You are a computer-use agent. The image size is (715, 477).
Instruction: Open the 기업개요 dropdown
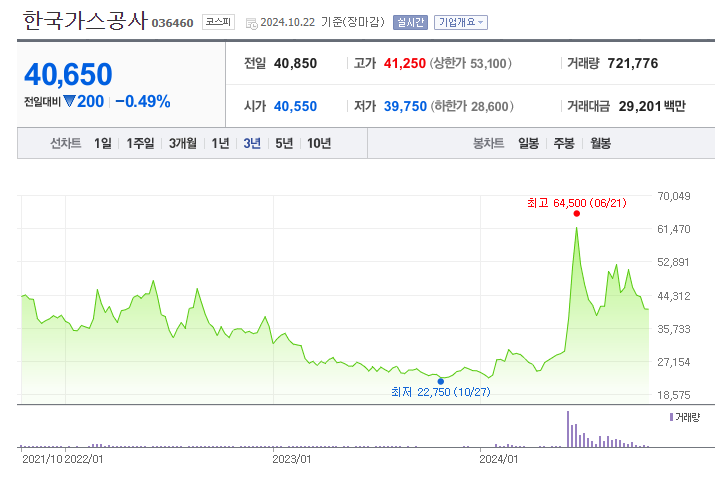[461, 22]
